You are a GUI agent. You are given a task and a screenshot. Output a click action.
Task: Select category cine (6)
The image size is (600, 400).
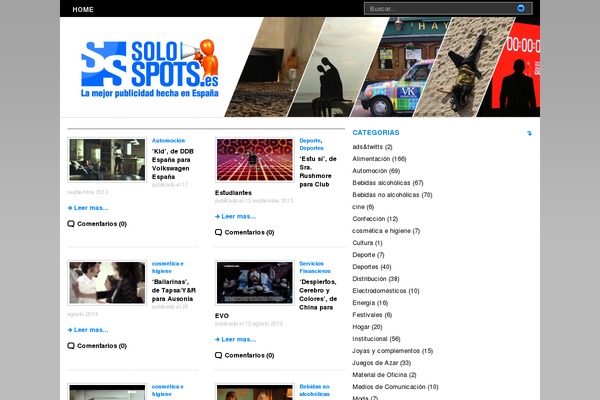363,207
